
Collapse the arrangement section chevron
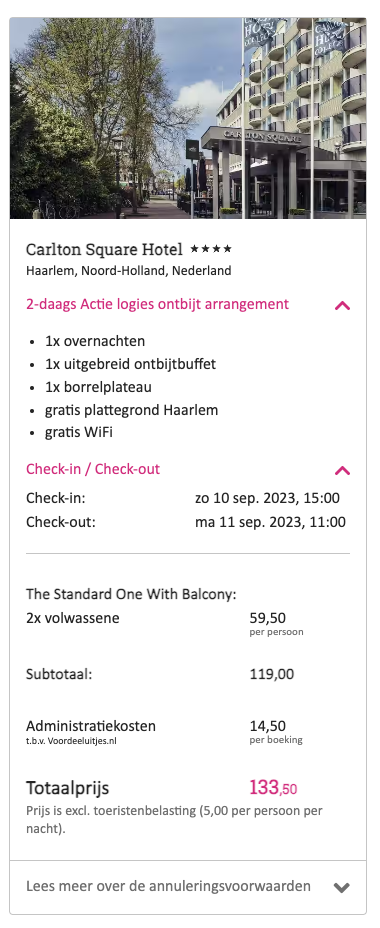point(342,305)
